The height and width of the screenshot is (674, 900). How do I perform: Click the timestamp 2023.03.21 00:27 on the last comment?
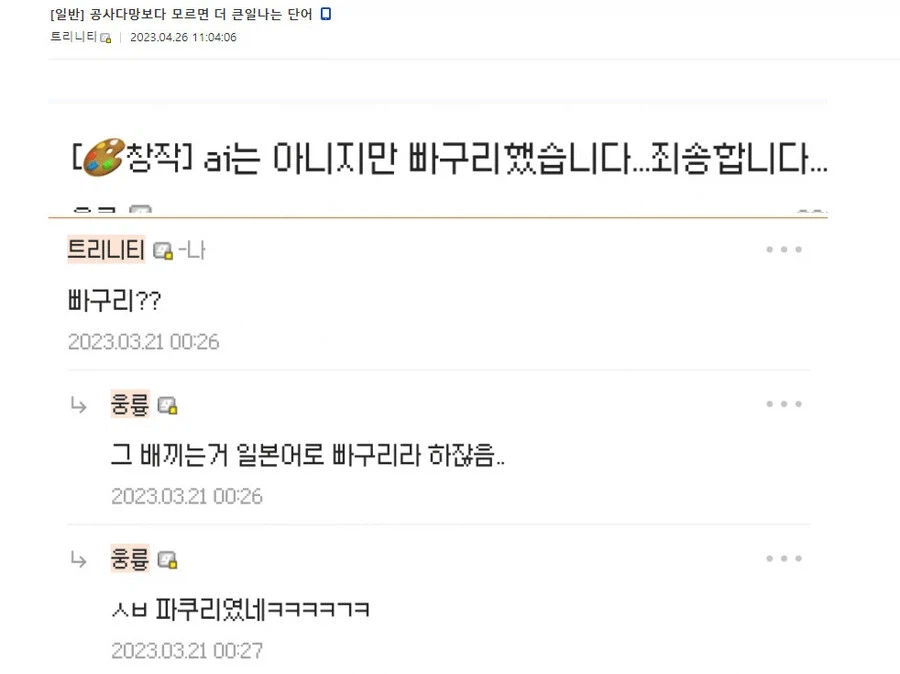click(189, 650)
